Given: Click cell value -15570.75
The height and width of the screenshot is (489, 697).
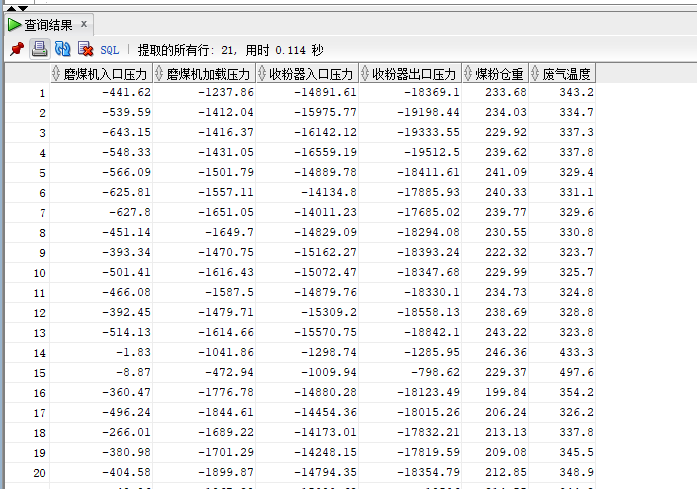Looking at the screenshot, I should [325, 332].
